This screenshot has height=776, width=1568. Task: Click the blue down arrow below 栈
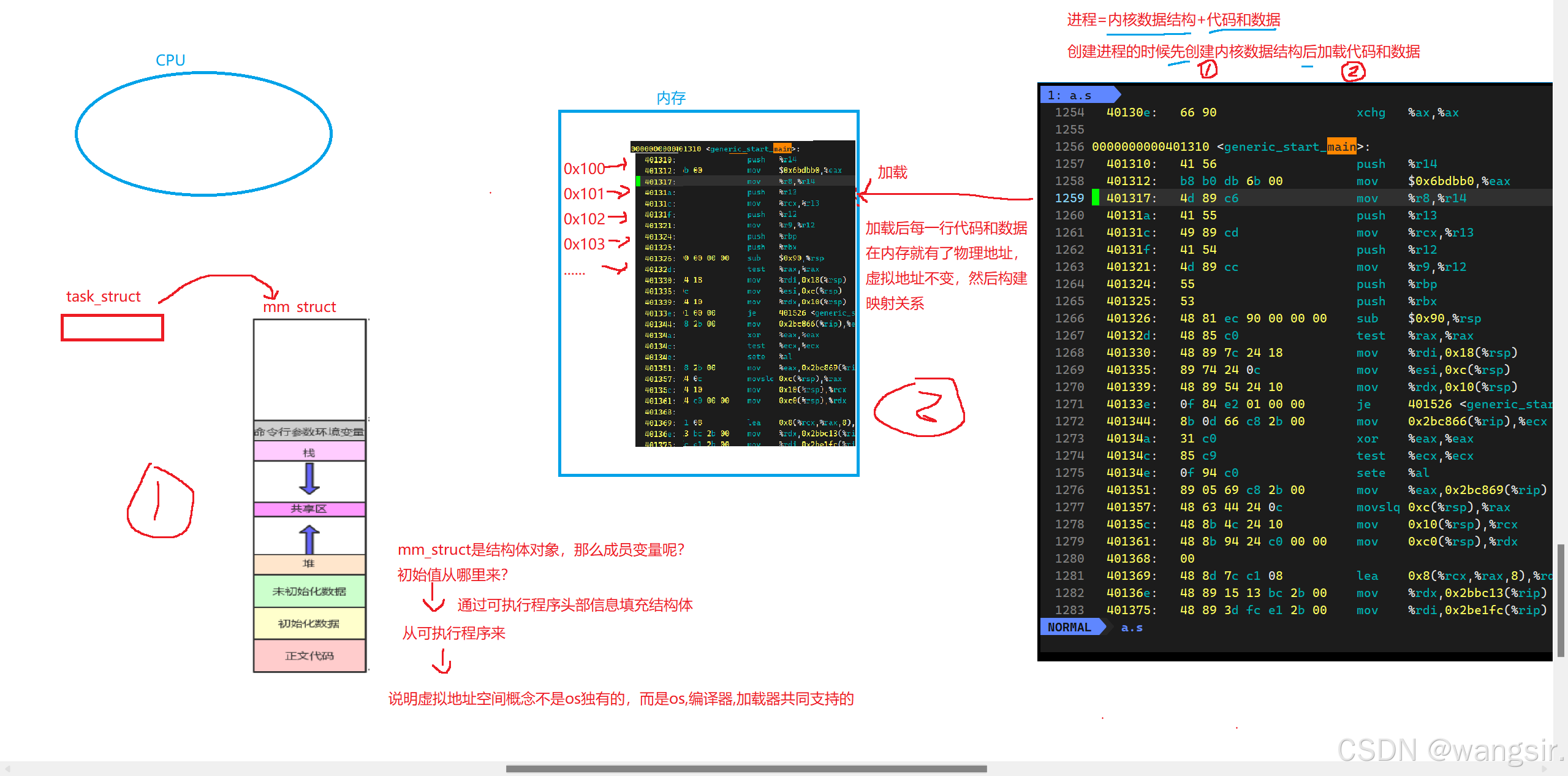pos(309,479)
